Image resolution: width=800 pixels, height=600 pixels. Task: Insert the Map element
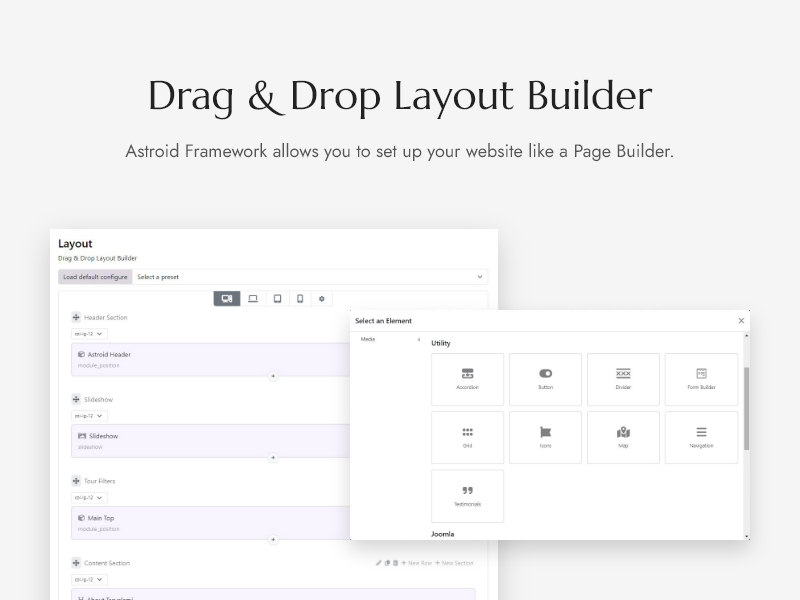623,437
